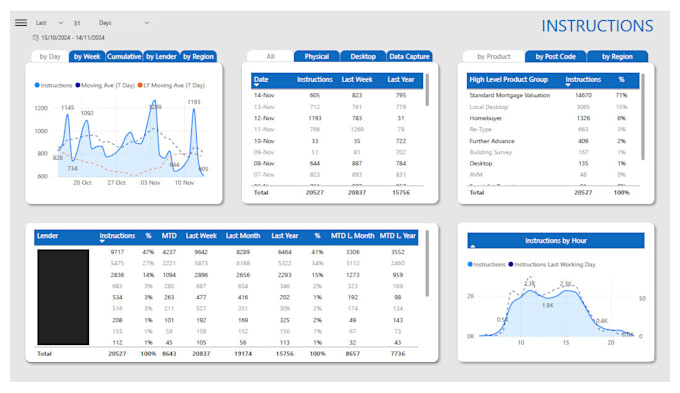The image size is (680, 393).
Task: Edit the 31 days number field
Action: tap(77, 23)
